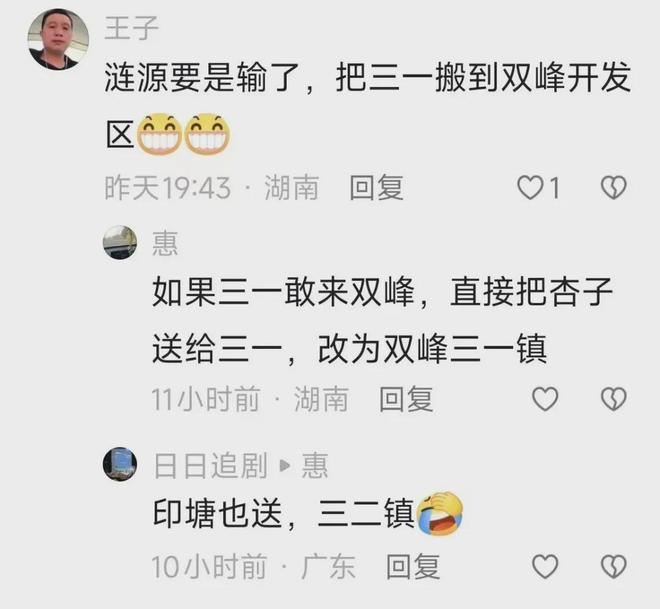
Task: Reply to 王子's comment via 回复
Action: (x=377, y=188)
